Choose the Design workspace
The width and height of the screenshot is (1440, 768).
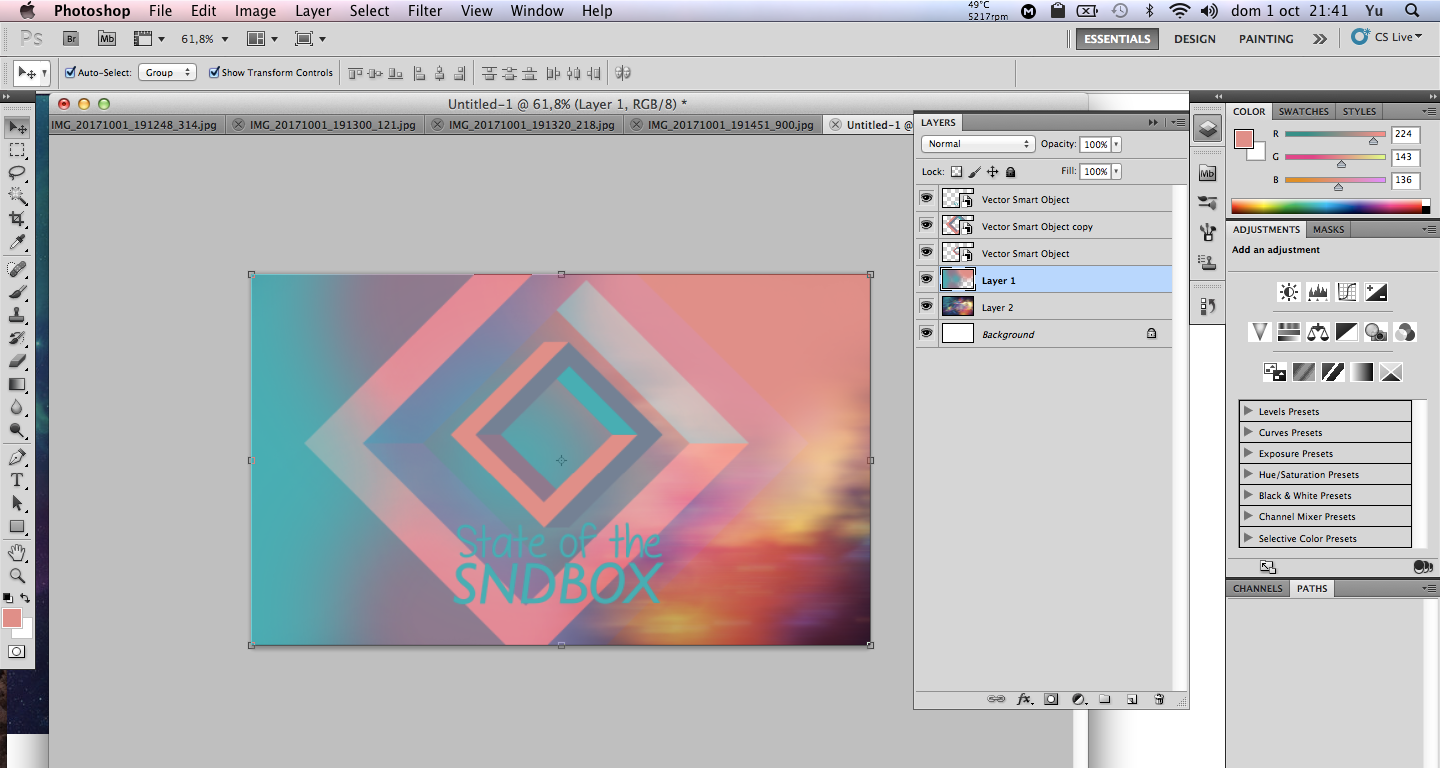[x=1195, y=39]
